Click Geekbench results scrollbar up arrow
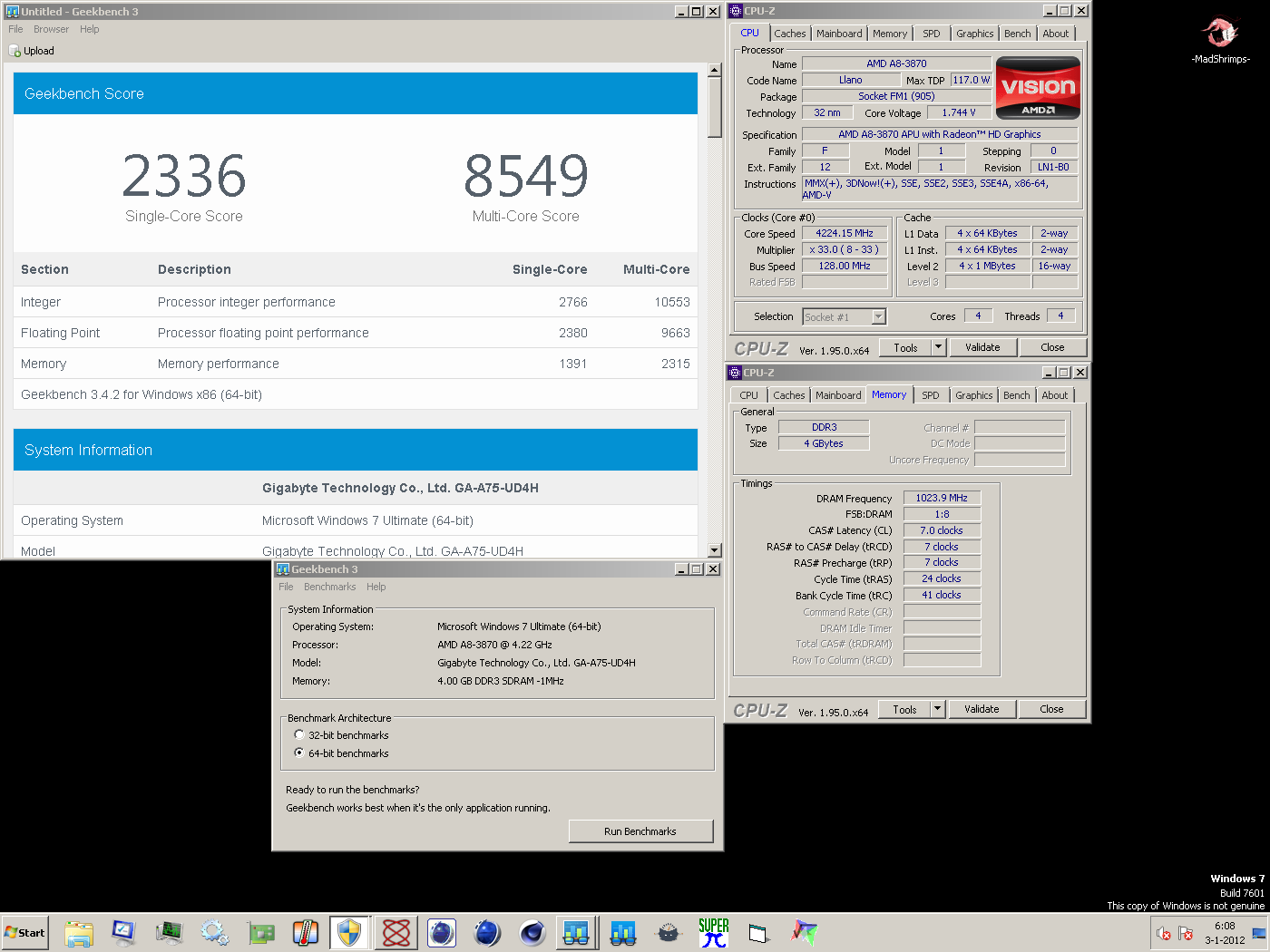The width and height of the screenshot is (1270, 952). 714,70
